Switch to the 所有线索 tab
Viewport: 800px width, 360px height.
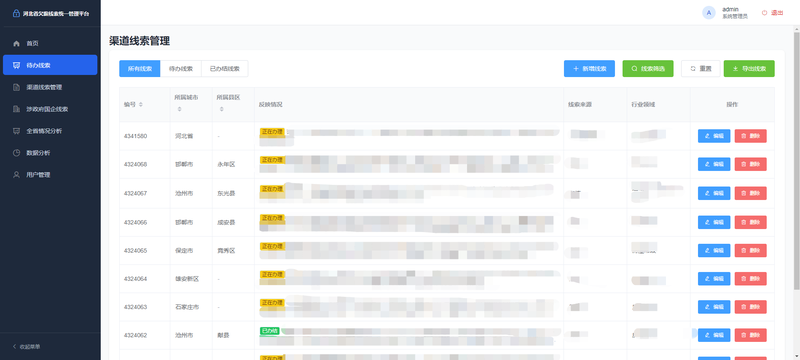[140, 69]
